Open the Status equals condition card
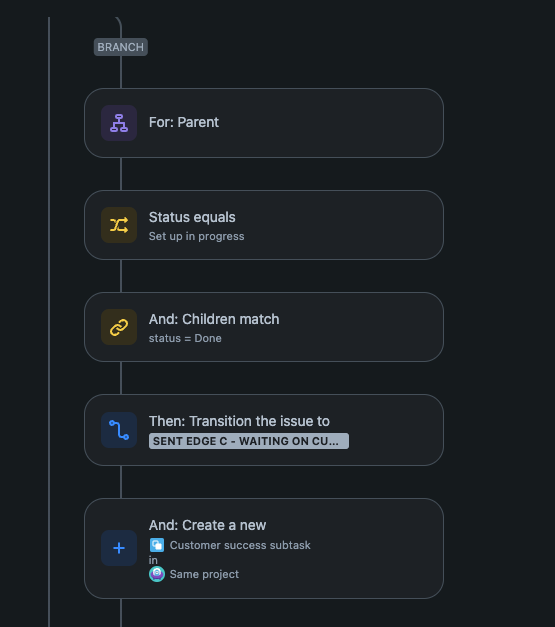The width and height of the screenshot is (555, 627). (x=264, y=225)
